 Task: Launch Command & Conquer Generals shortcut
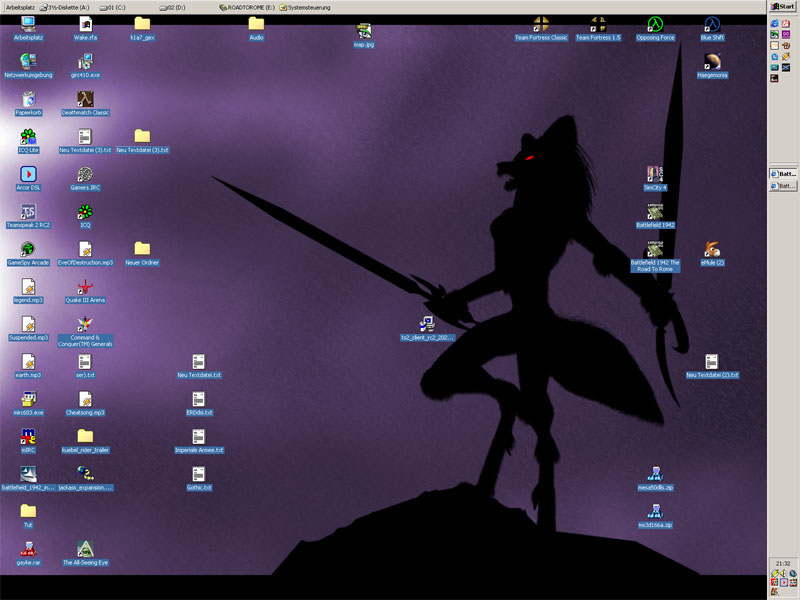pos(85,332)
